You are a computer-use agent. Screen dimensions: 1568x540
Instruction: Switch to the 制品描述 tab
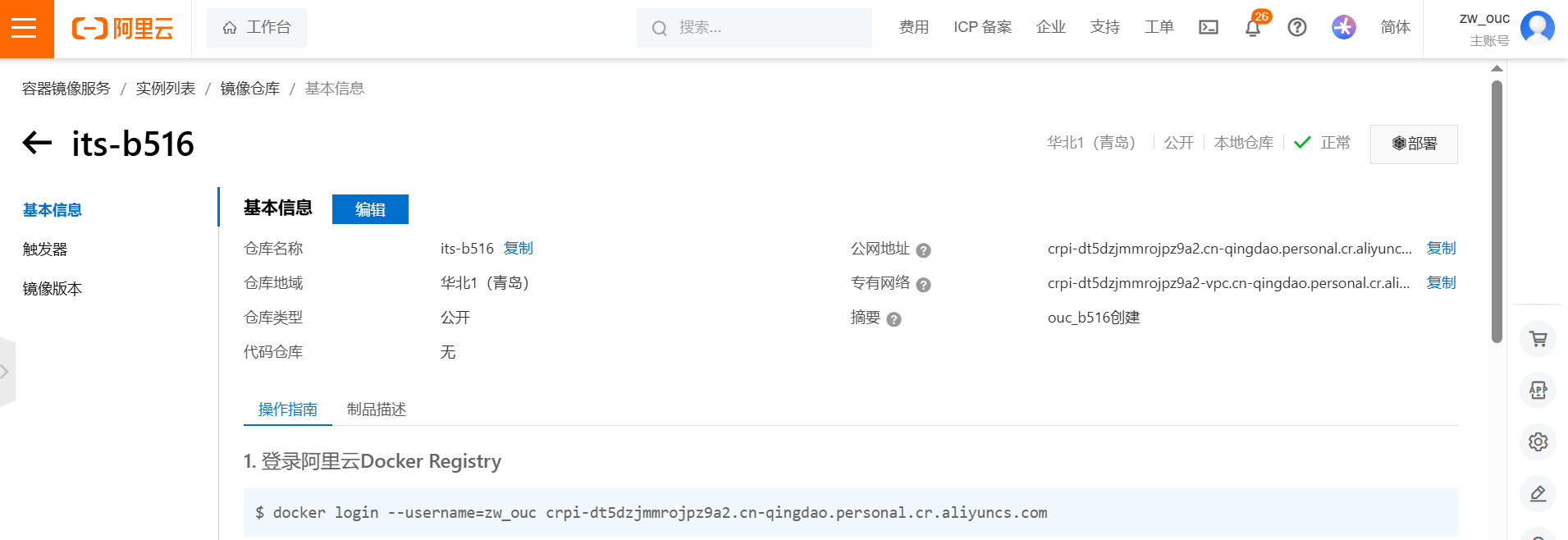[x=377, y=410]
